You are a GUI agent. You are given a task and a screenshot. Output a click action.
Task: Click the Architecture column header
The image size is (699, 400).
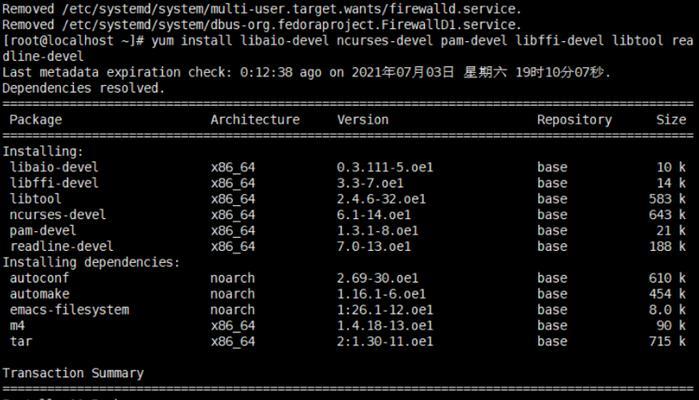tap(255, 120)
